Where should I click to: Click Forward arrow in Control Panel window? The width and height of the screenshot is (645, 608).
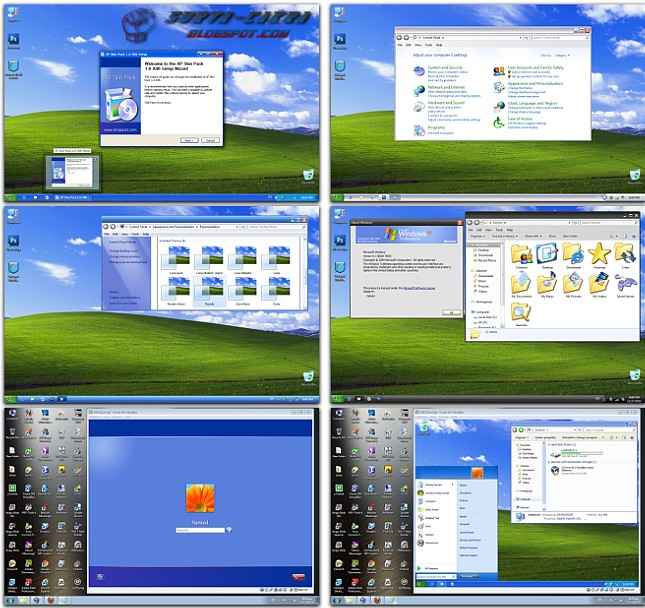tap(406, 37)
